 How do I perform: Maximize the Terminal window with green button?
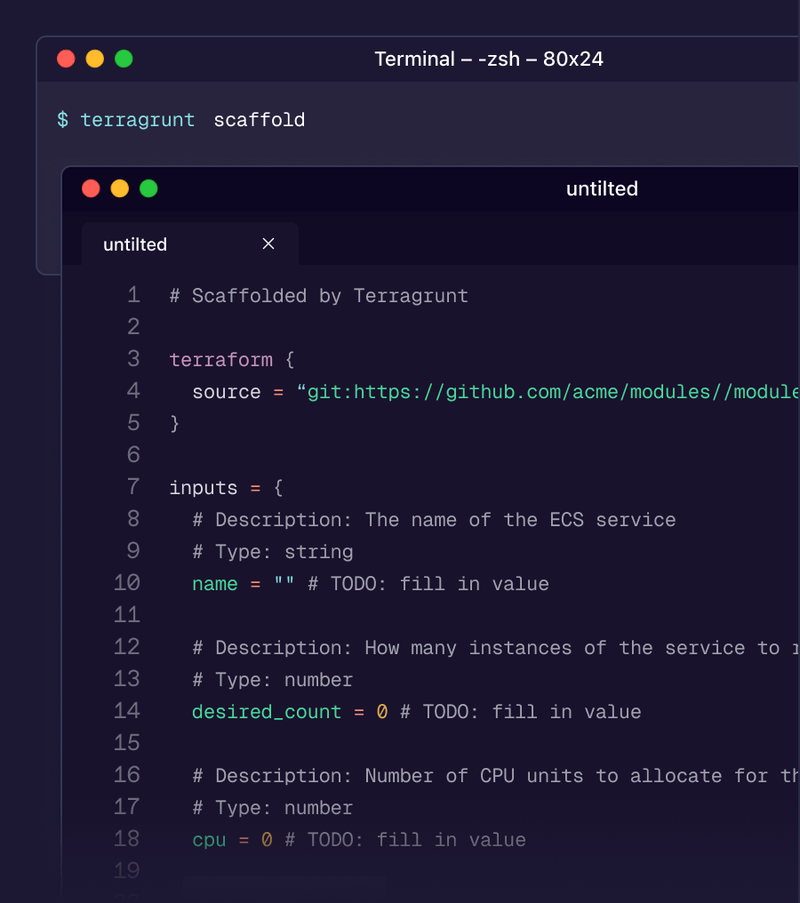tap(123, 58)
